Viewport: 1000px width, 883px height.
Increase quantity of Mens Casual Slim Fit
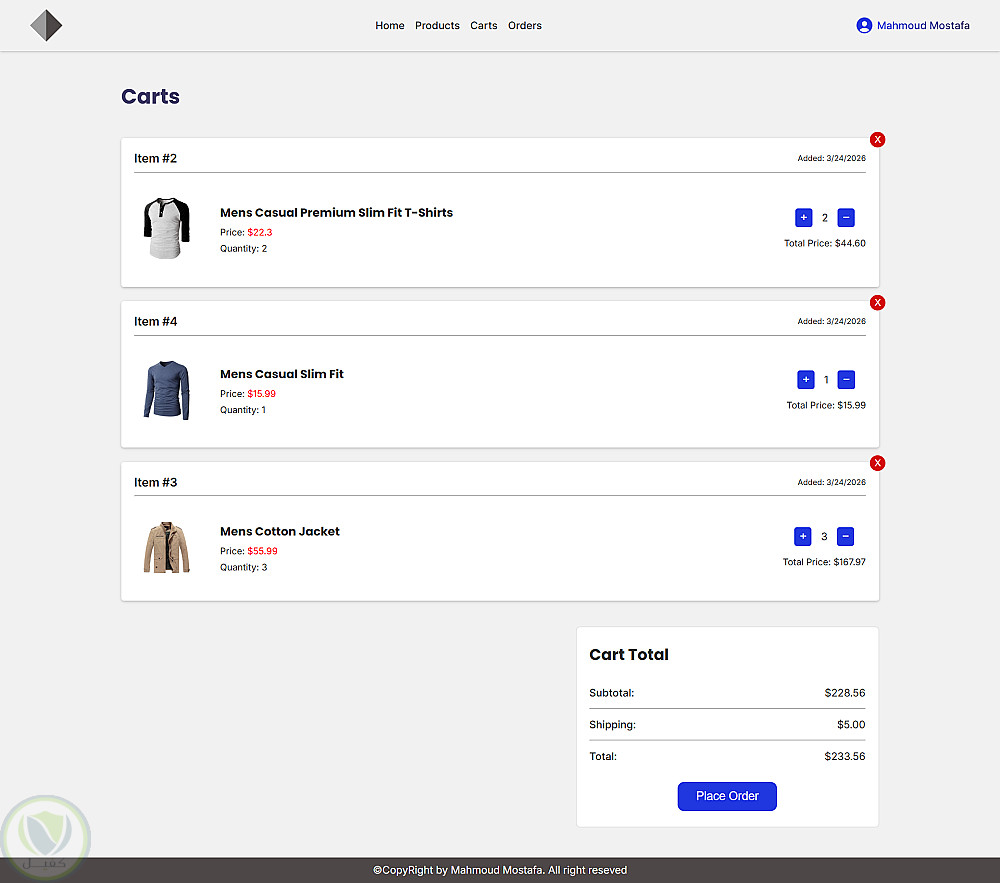[x=805, y=379]
